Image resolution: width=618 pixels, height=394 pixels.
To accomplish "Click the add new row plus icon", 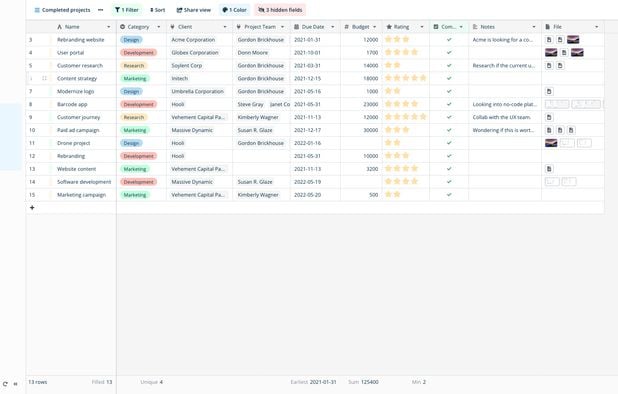I will 32,208.
